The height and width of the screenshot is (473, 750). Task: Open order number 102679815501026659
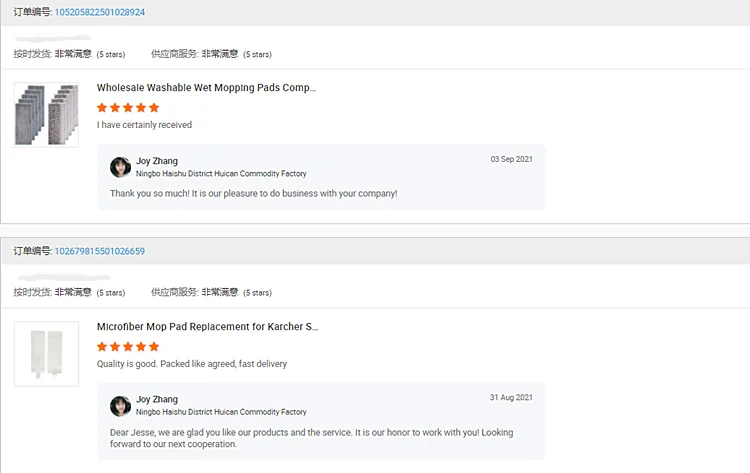[100, 251]
